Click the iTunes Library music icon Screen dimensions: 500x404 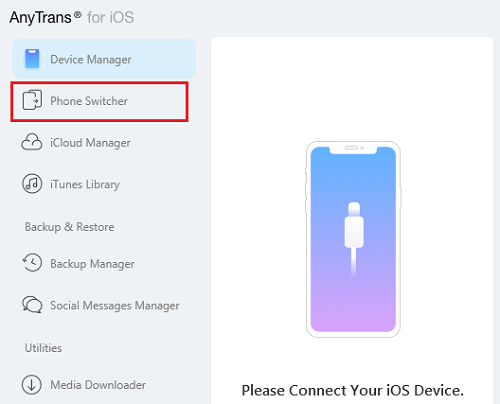point(32,184)
